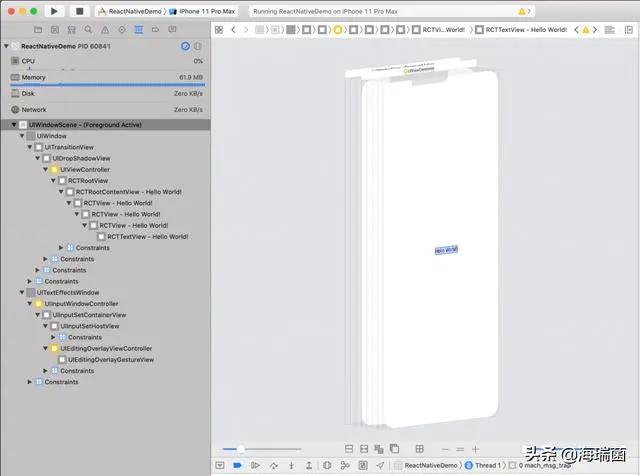
Task: Hide the debug area toggle icon
Action: 220,465
